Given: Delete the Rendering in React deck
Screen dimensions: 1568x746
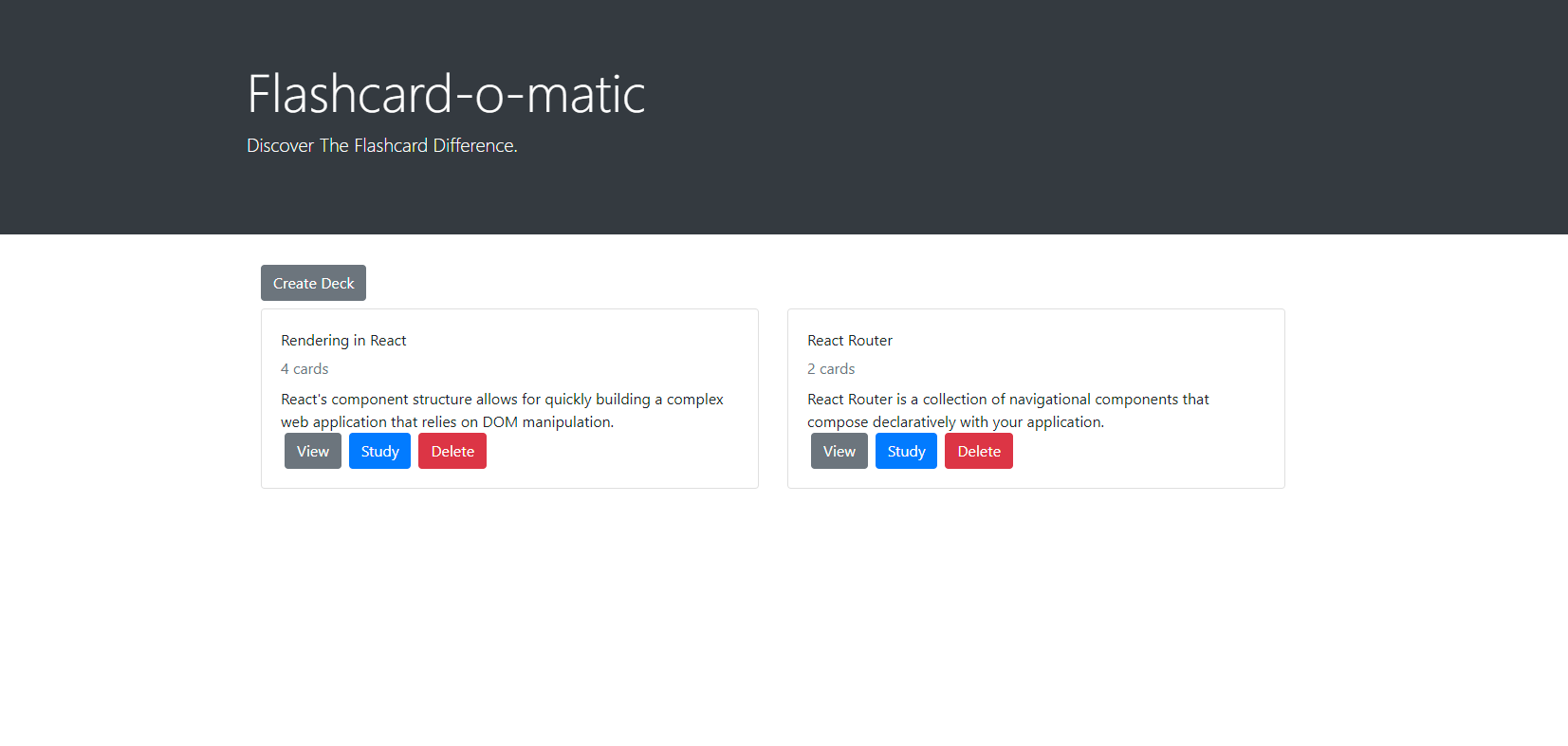Looking at the screenshot, I should tap(452, 451).
